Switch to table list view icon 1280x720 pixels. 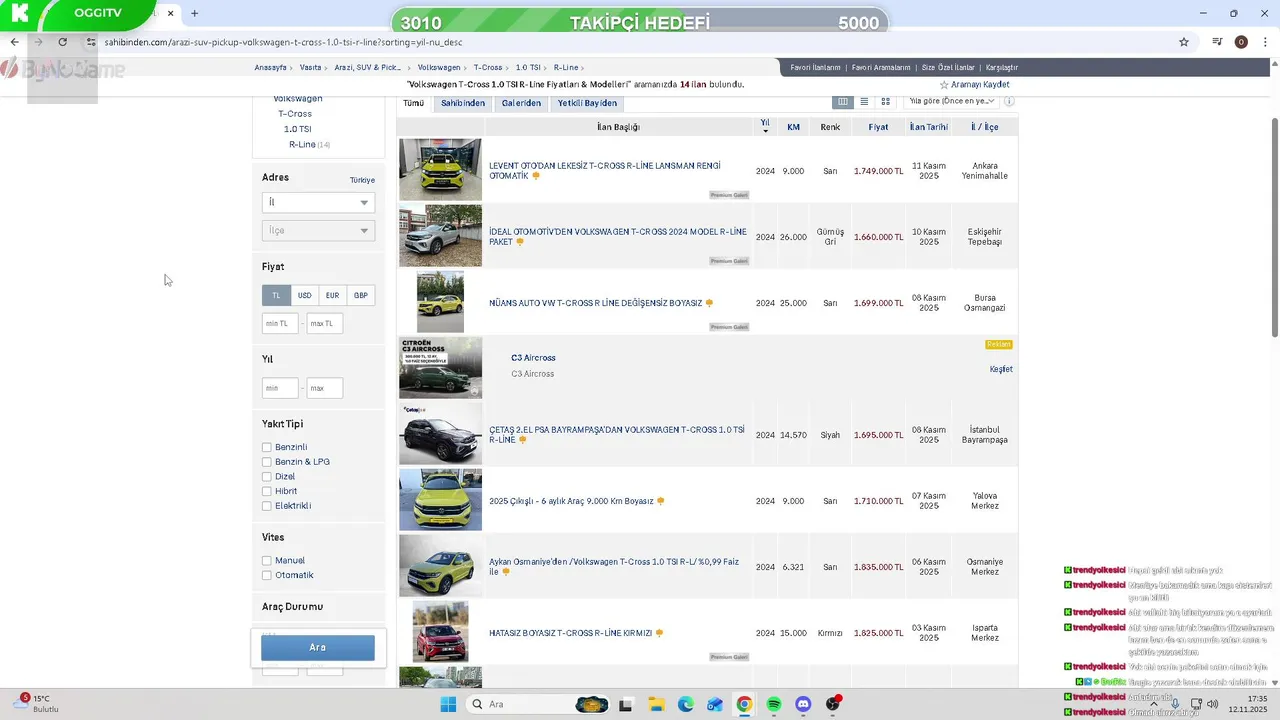pos(843,102)
